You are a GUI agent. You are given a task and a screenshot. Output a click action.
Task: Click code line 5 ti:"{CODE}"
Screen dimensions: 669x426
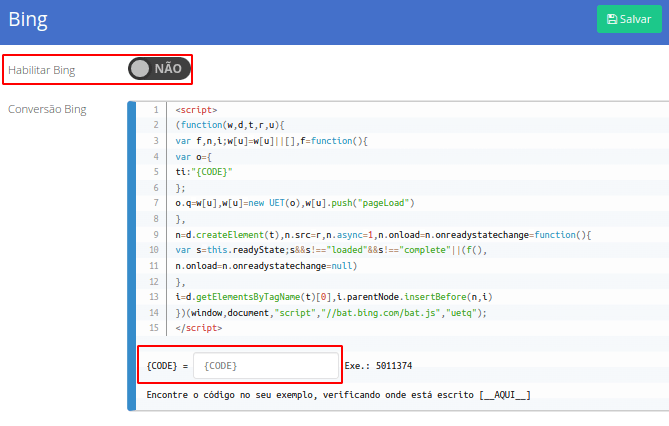click(204, 172)
